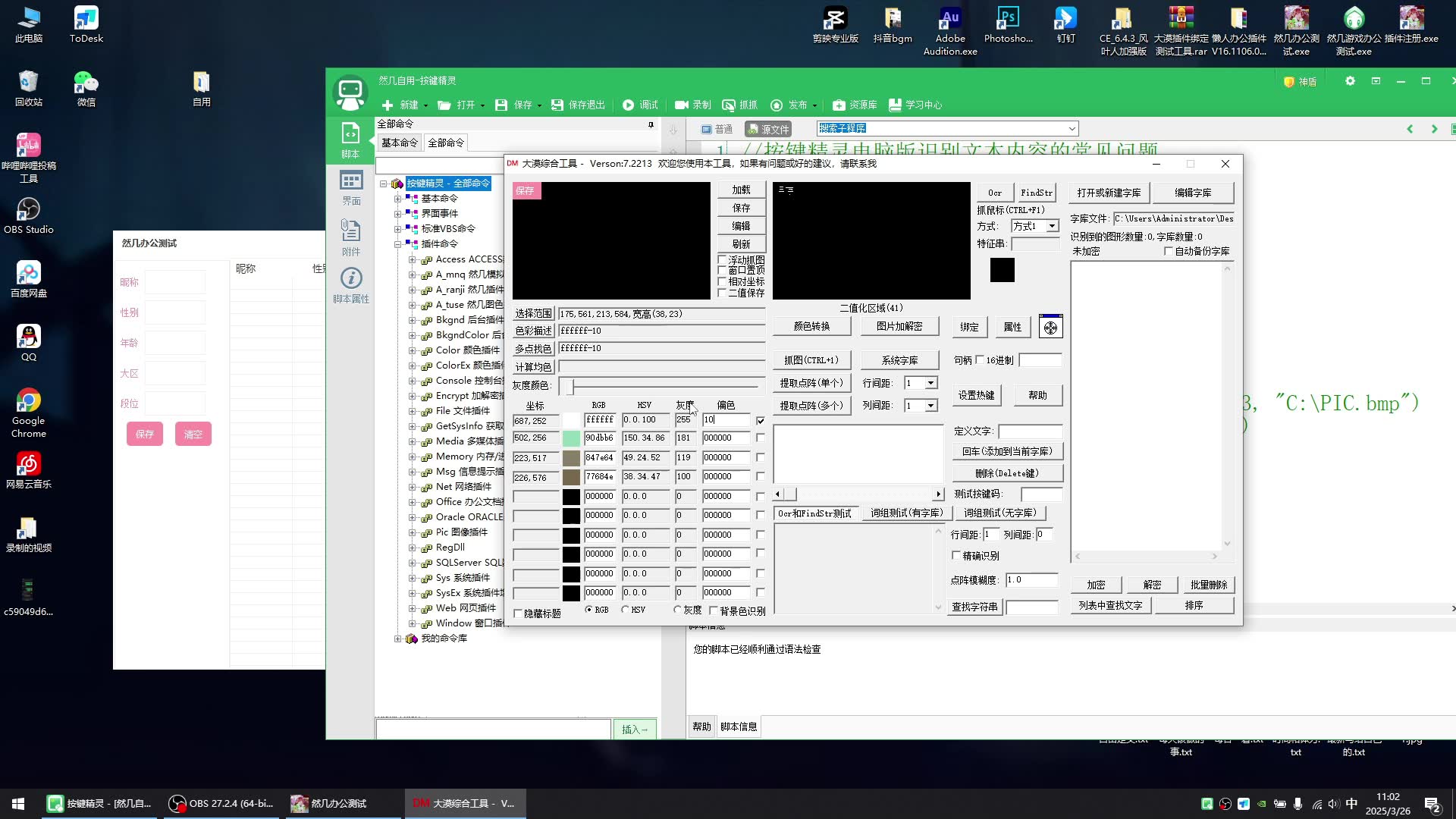Click 颜色转换 button
1456x819 pixels.
(811, 326)
